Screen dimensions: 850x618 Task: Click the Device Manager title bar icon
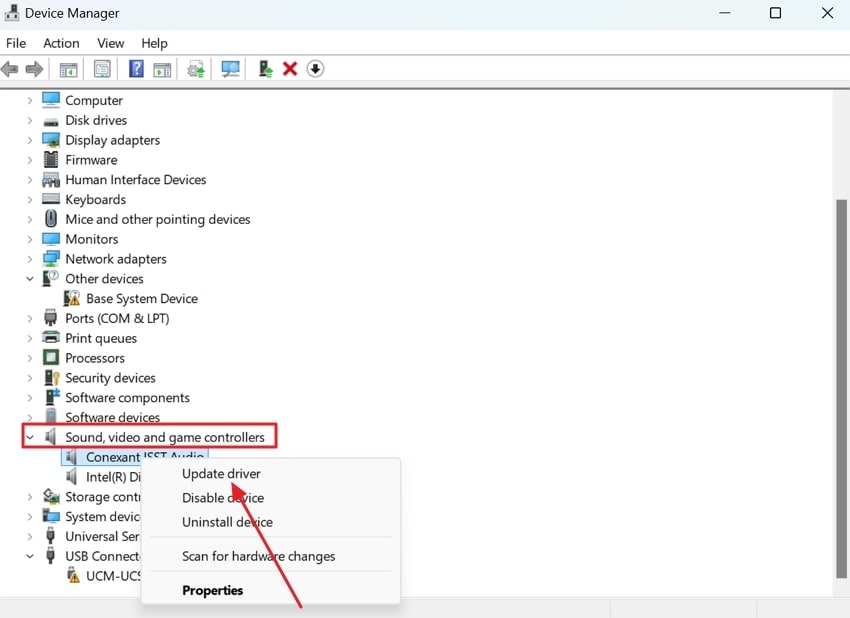click(12, 13)
